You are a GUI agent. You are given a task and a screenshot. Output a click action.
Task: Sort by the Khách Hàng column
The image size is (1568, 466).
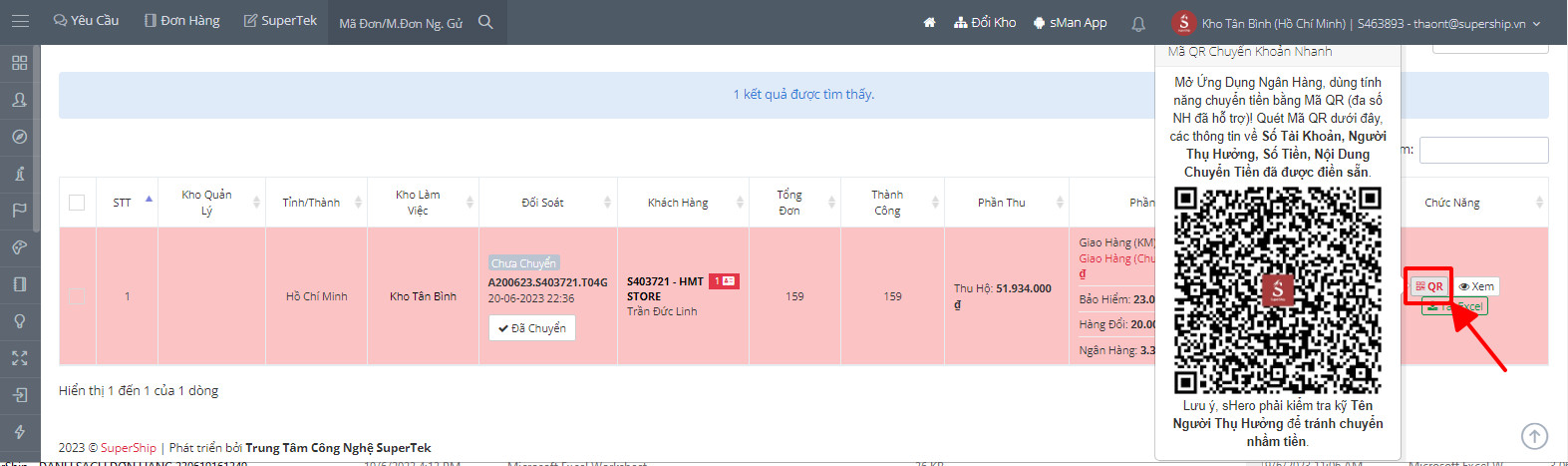tap(683, 203)
